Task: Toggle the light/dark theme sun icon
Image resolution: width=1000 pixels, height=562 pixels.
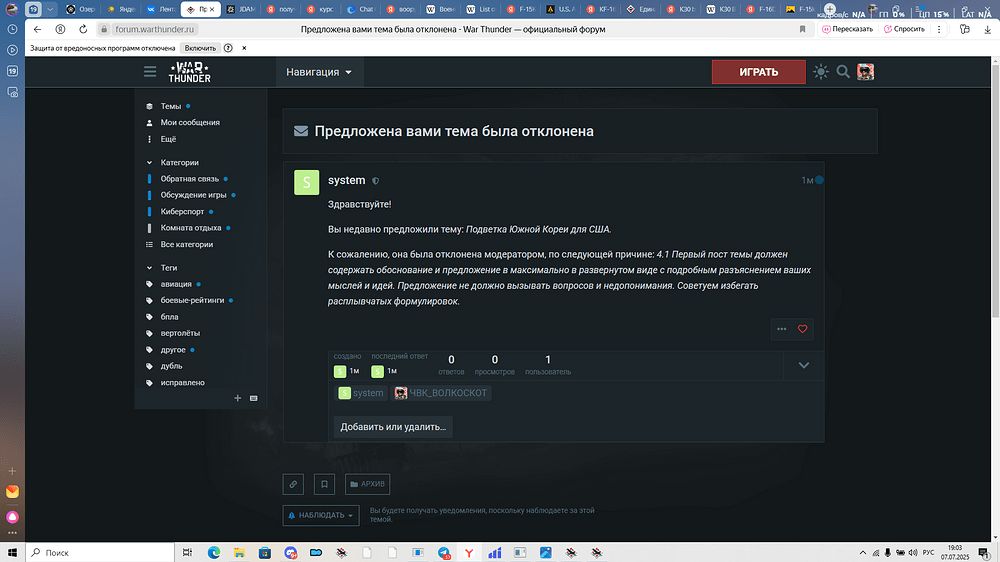Action: (821, 72)
